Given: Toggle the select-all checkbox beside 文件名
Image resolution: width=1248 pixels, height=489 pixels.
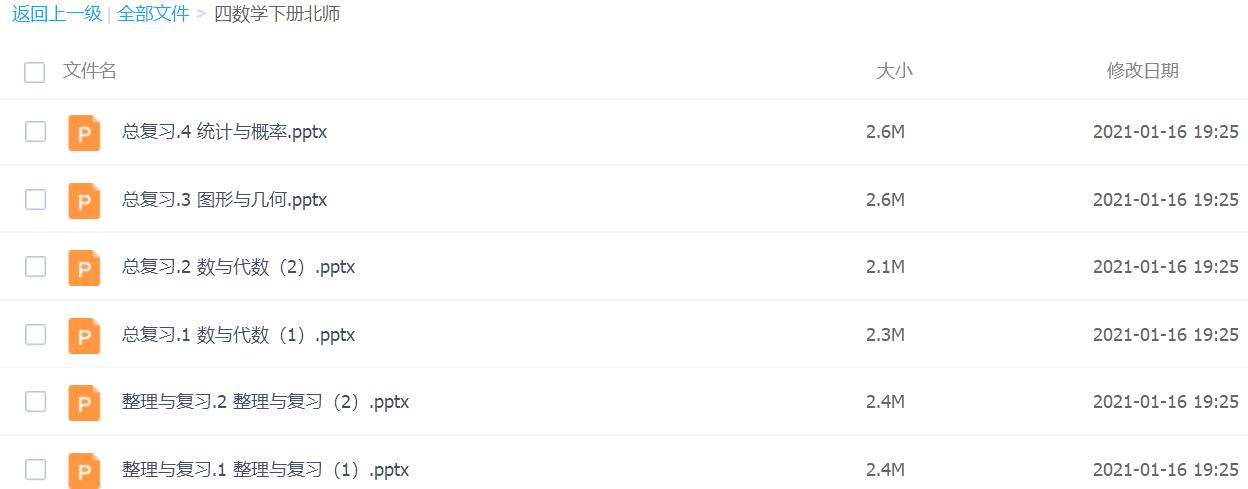Looking at the screenshot, I should (35, 72).
